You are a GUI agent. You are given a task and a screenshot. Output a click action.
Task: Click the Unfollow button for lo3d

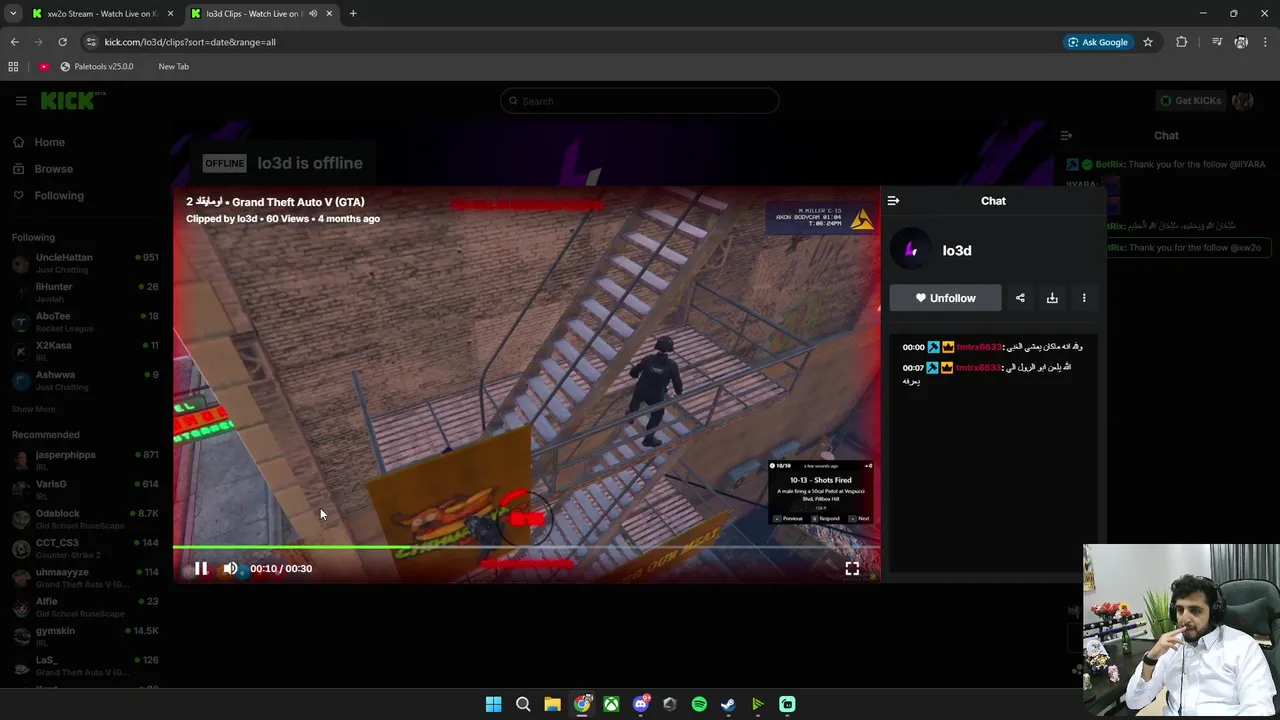(945, 298)
